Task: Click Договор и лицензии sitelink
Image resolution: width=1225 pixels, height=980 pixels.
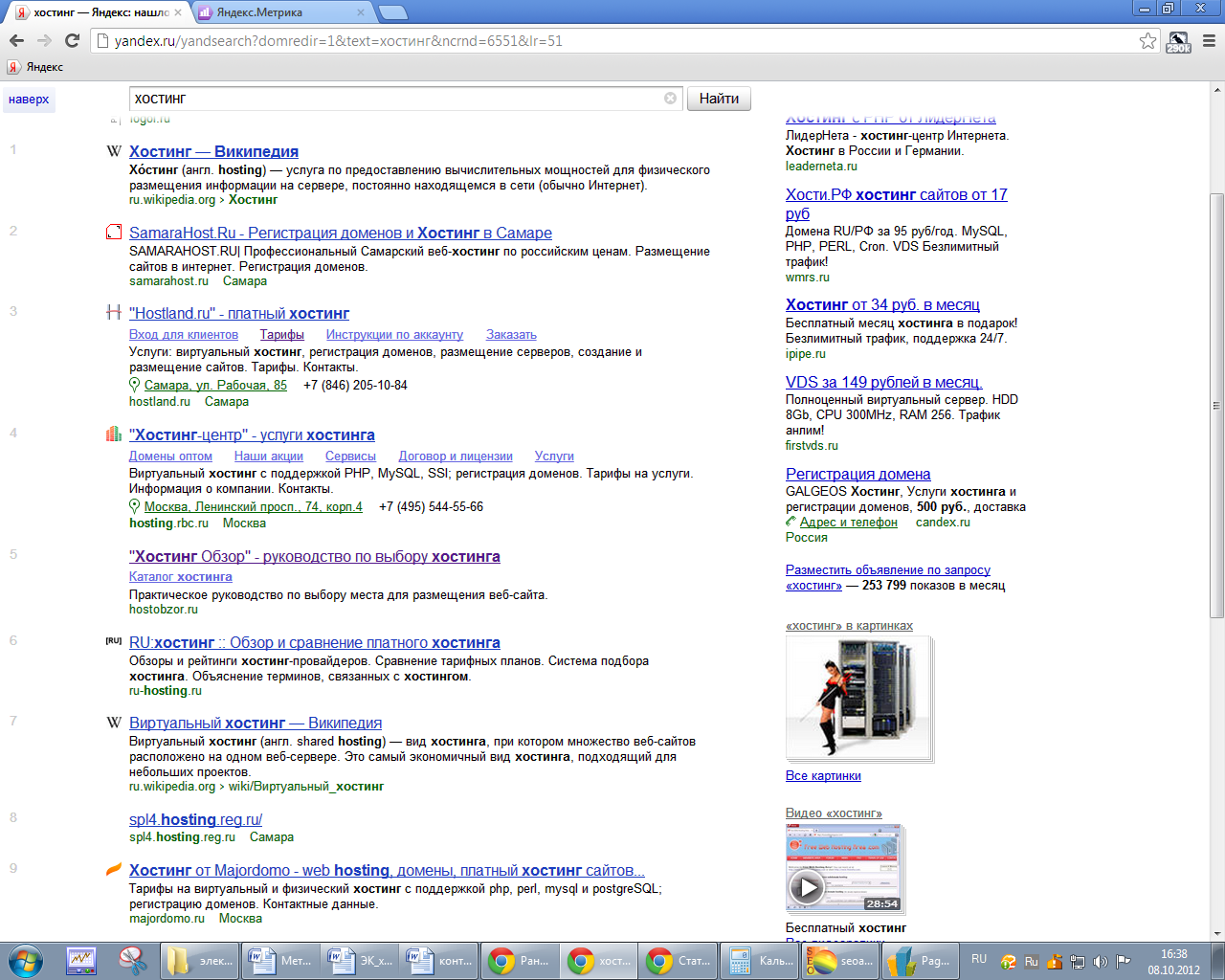Action: pyautogui.click(x=456, y=456)
